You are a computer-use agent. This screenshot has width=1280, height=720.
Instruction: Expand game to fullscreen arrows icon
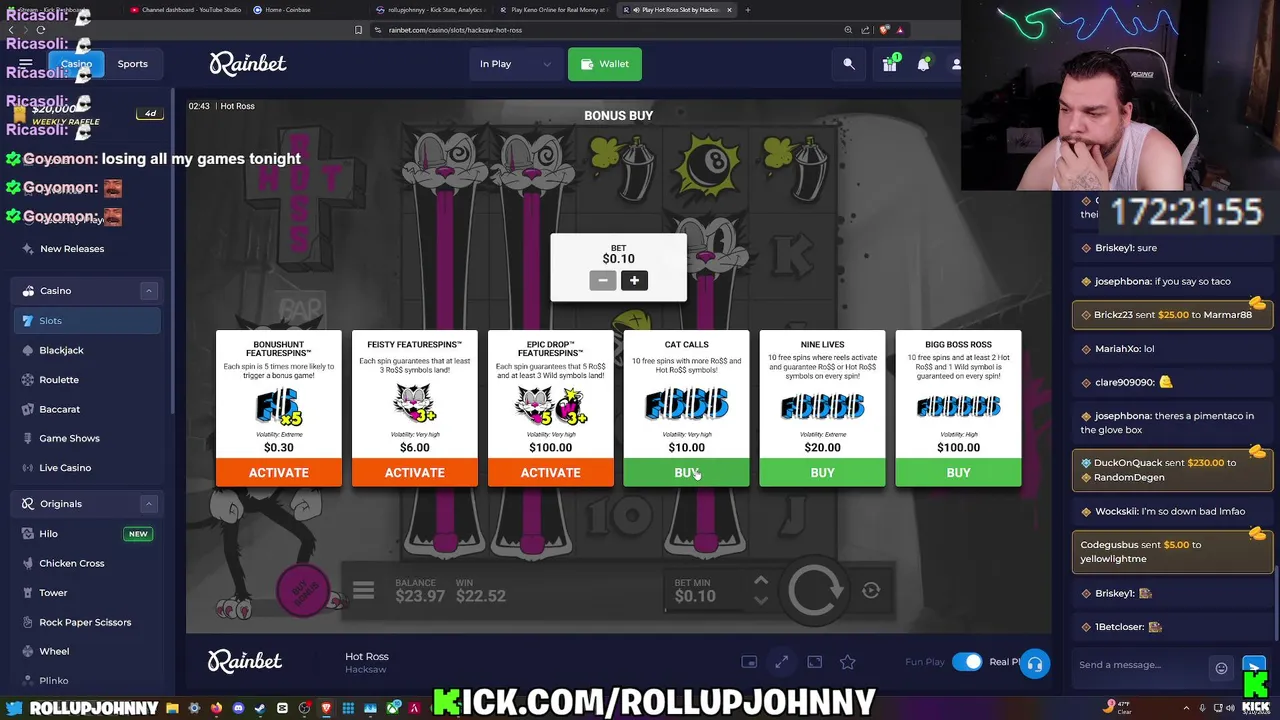click(782, 662)
